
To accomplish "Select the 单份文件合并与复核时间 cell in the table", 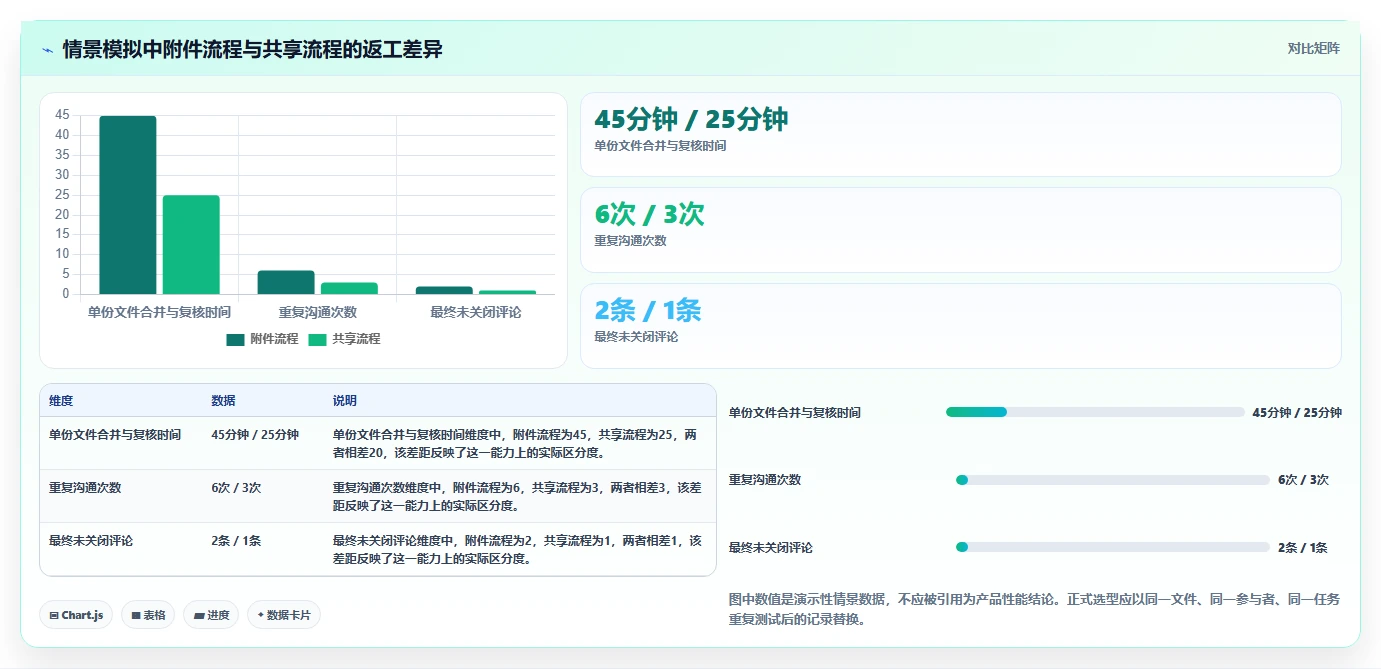I will tap(115, 435).
